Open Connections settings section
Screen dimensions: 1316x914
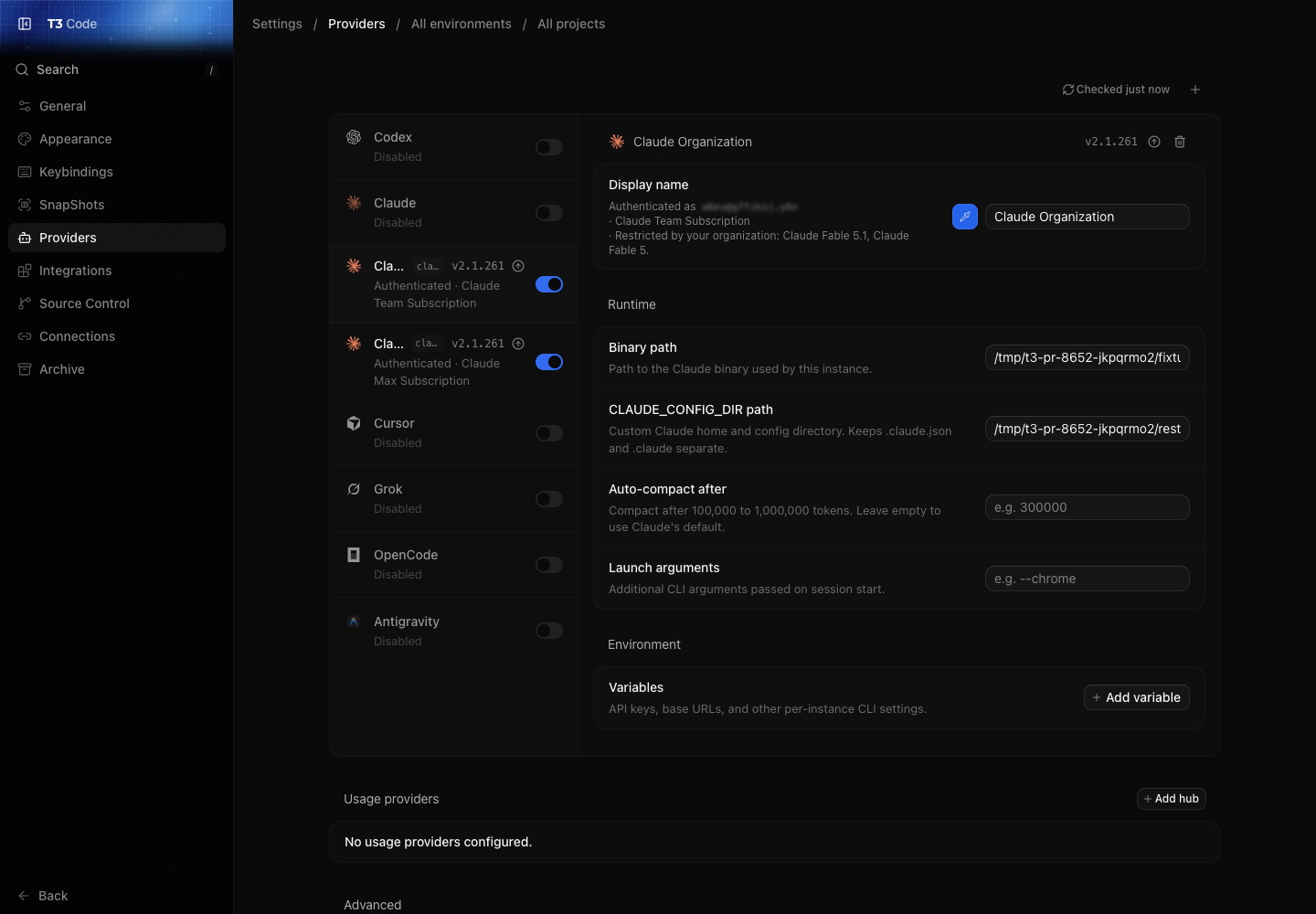click(117, 336)
